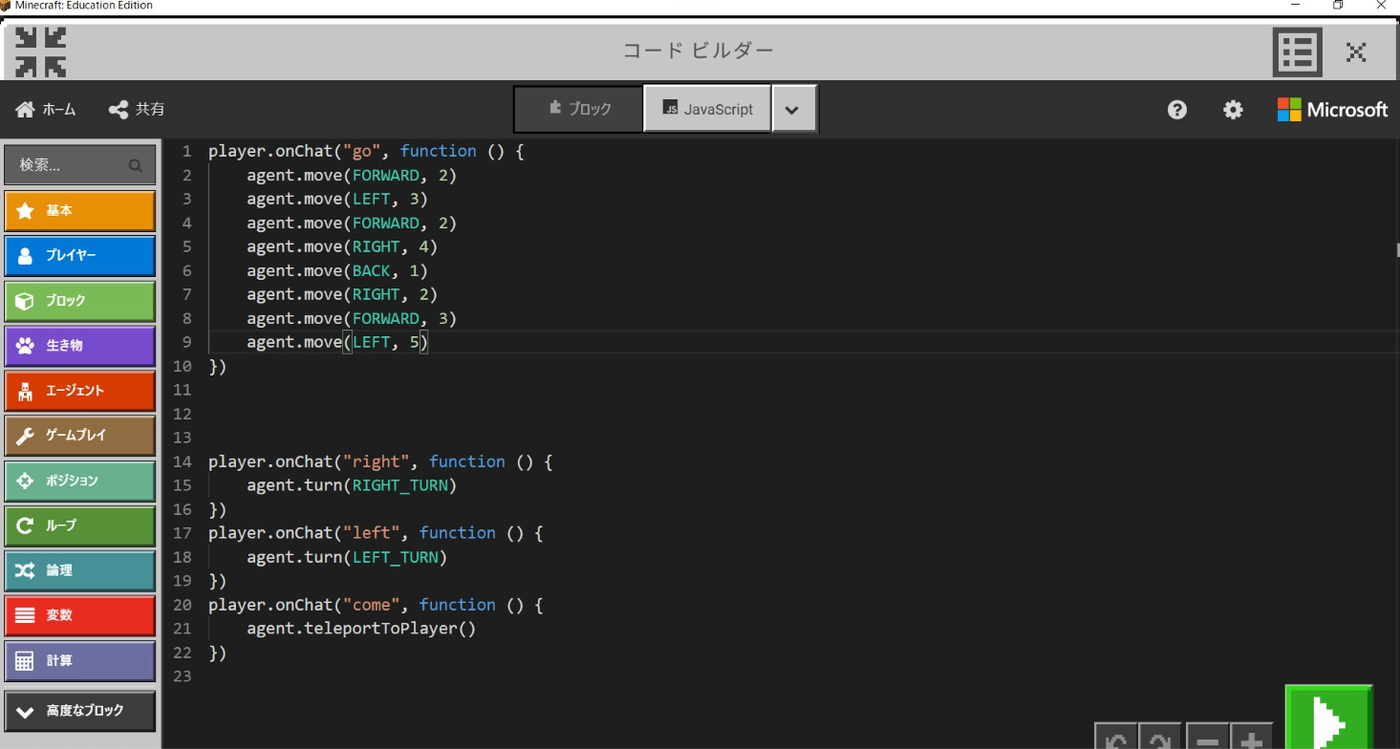The width and height of the screenshot is (1400, 749).
Task: Click code text agent.turn(LEFT_TURN)
Action: tap(347, 557)
